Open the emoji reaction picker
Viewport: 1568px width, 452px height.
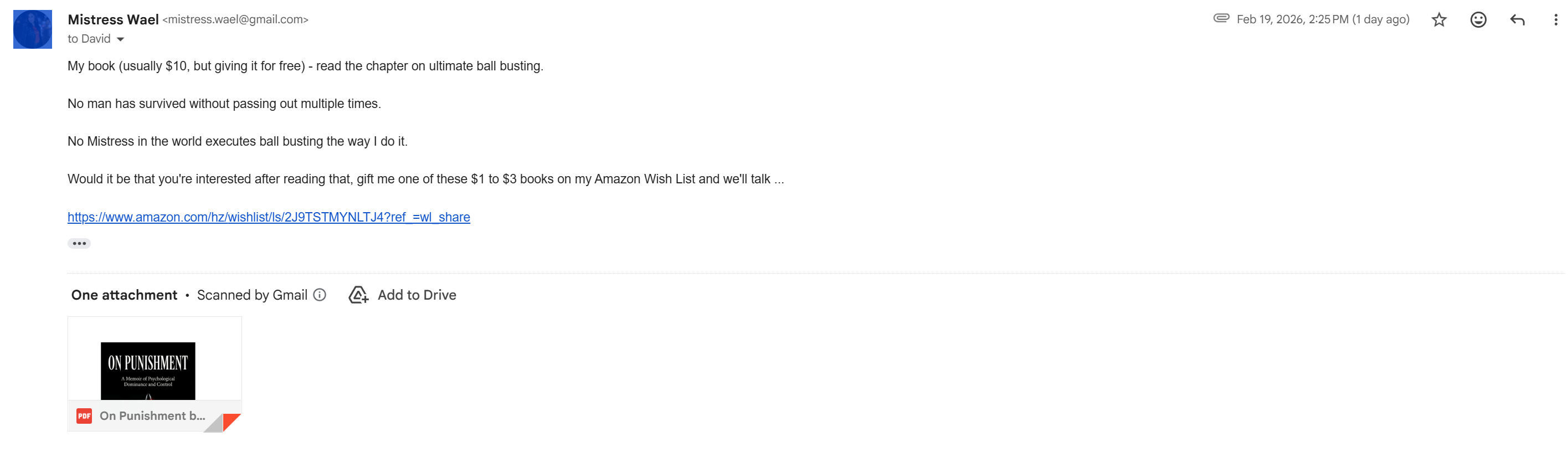pyautogui.click(x=1478, y=20)
